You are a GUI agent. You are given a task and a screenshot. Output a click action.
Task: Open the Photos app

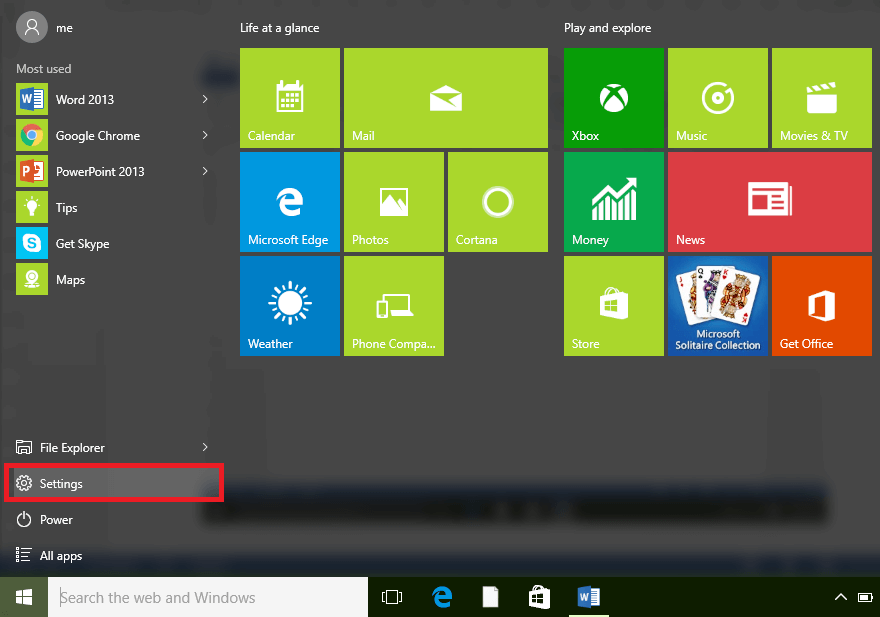[x=393, y=201]
